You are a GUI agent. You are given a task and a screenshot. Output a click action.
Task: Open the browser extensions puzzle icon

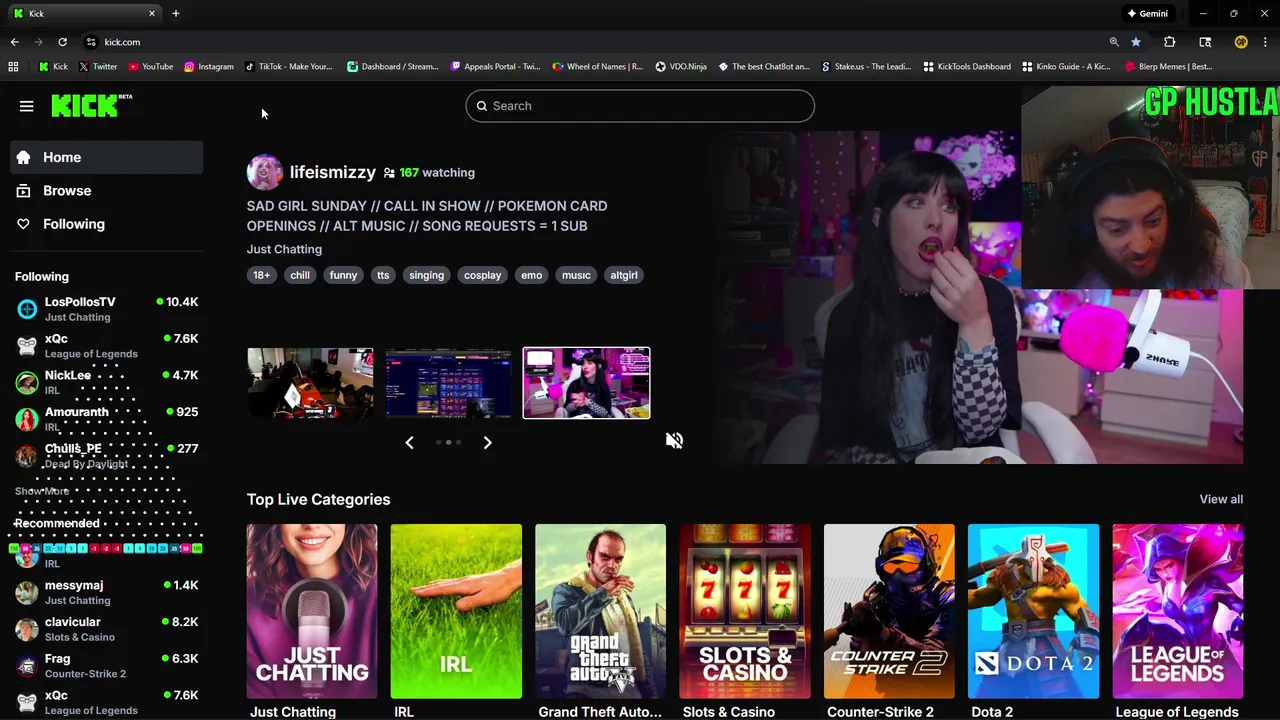(1169, 42)
